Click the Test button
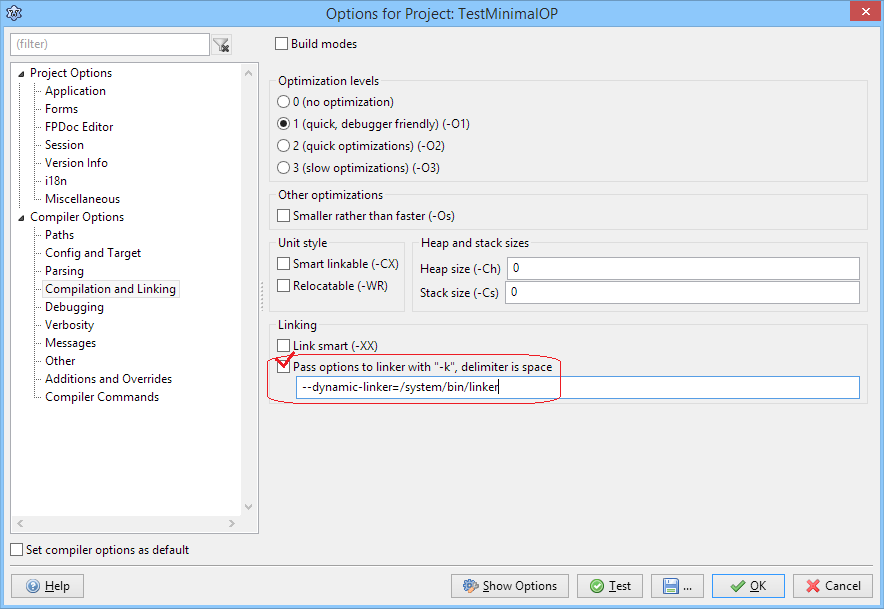This screenshot has width=884, height=609. 609,586
